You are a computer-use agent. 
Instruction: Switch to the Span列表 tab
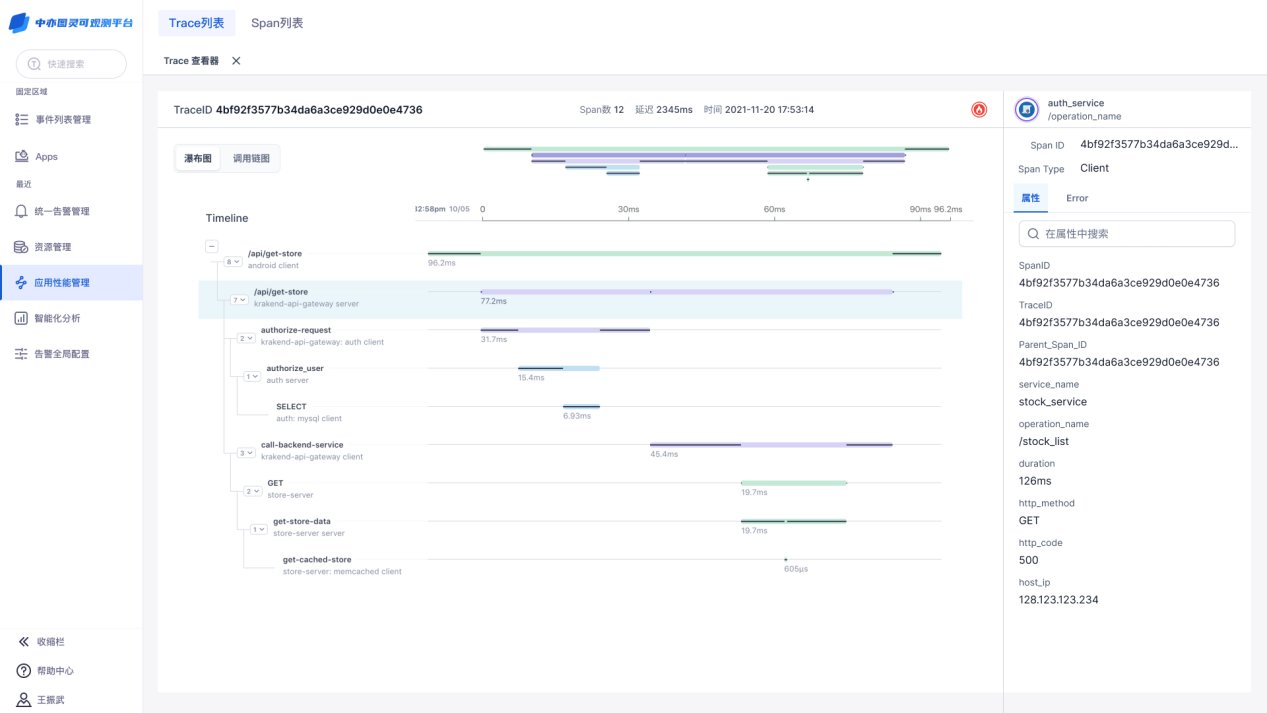coord(277,23)
